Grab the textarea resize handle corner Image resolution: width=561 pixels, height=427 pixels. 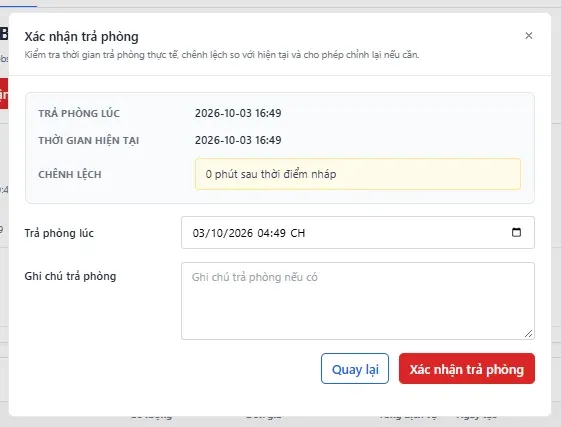click(x=528, y=334)
